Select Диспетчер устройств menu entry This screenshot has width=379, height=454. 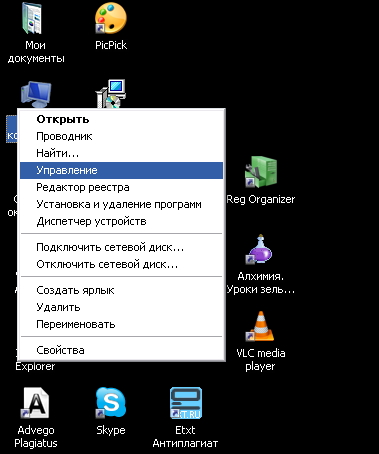point(121,221)
